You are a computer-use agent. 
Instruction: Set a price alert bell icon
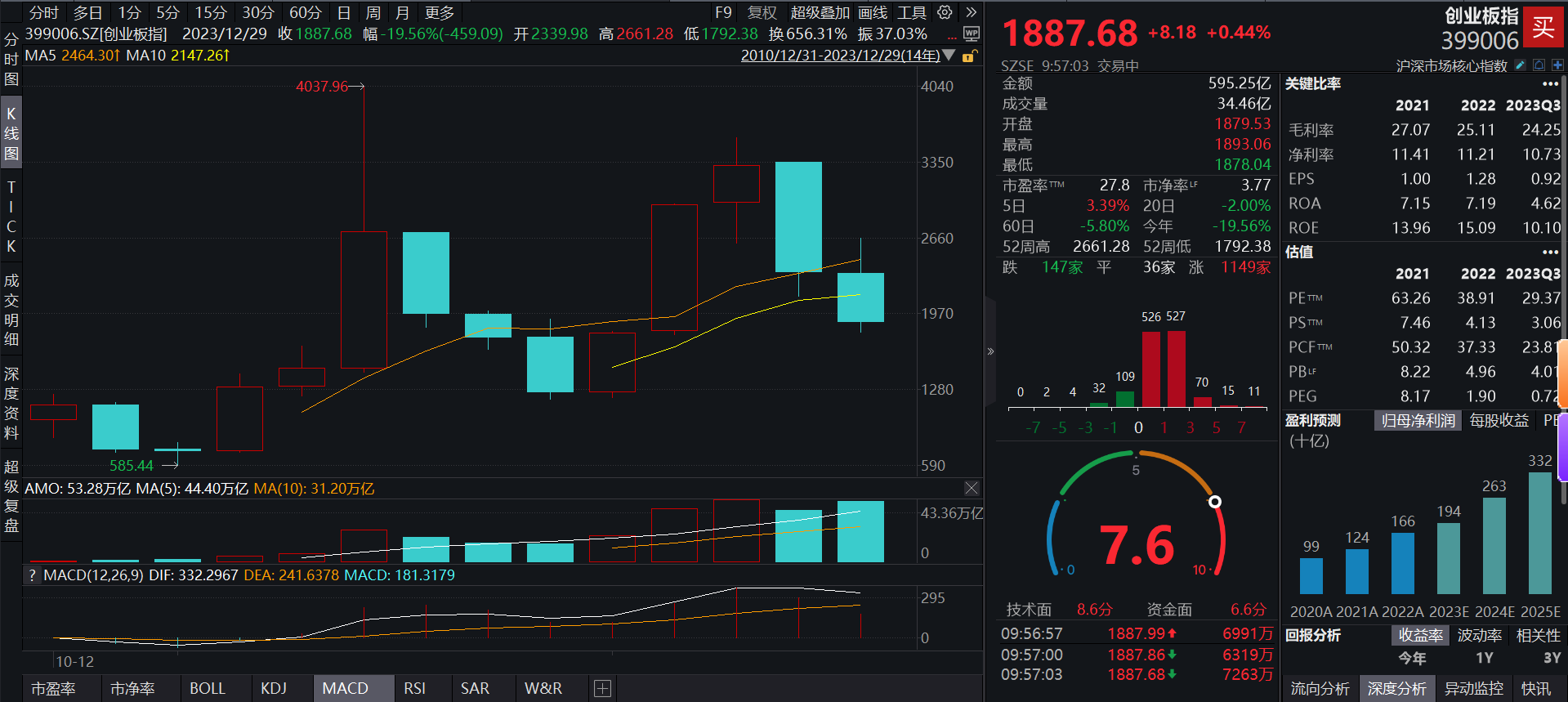pyautogui.click(x=1539, y=65)
